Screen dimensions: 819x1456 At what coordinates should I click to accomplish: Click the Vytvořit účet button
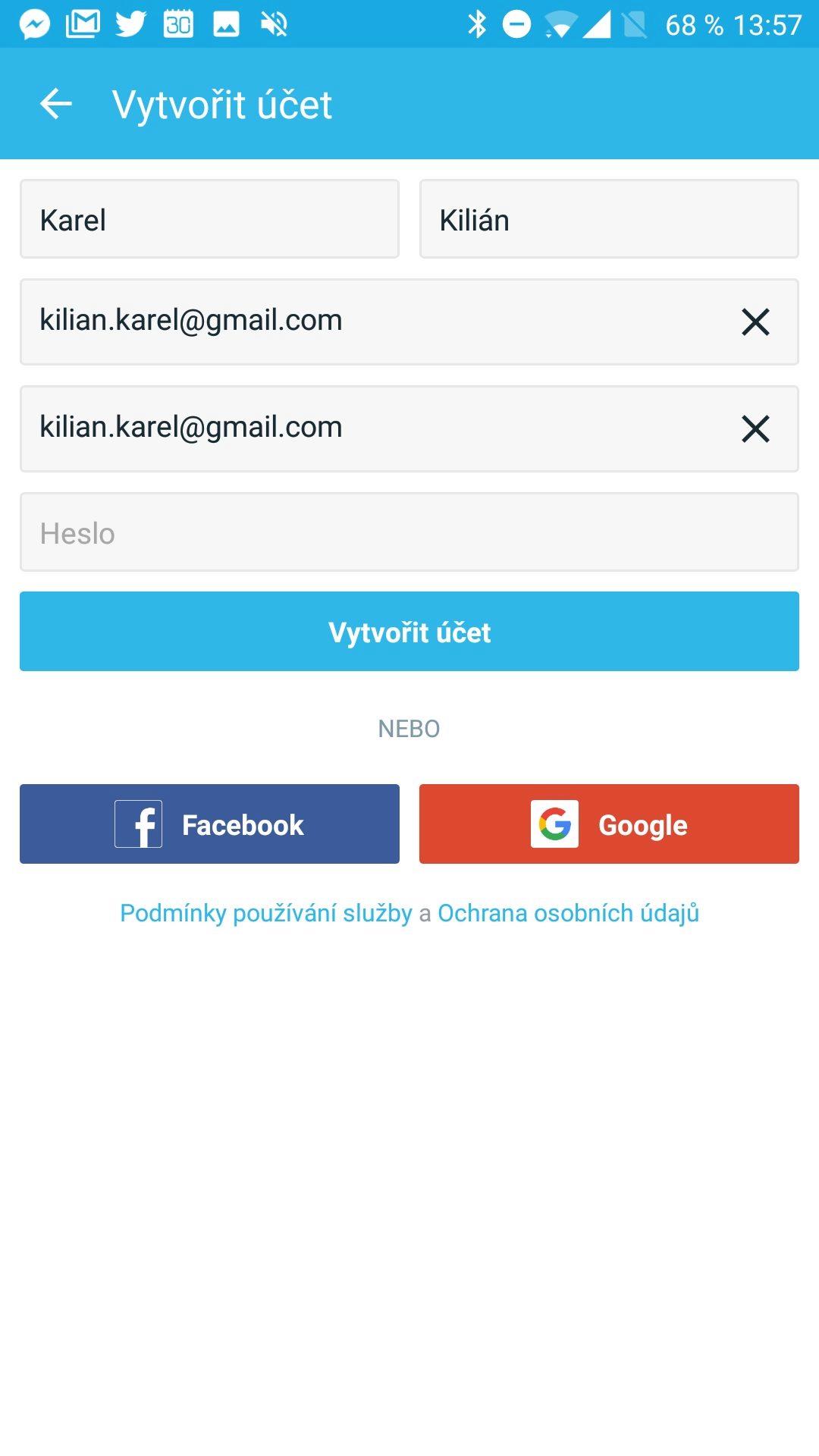point(409,632)
